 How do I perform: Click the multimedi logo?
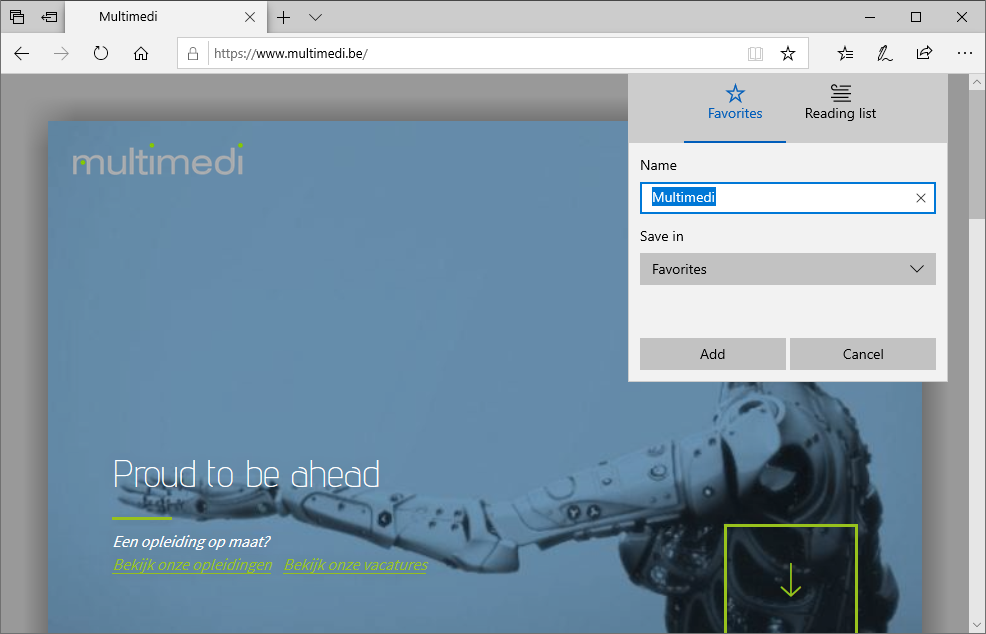pyautogui.click(x=158, y=160)
